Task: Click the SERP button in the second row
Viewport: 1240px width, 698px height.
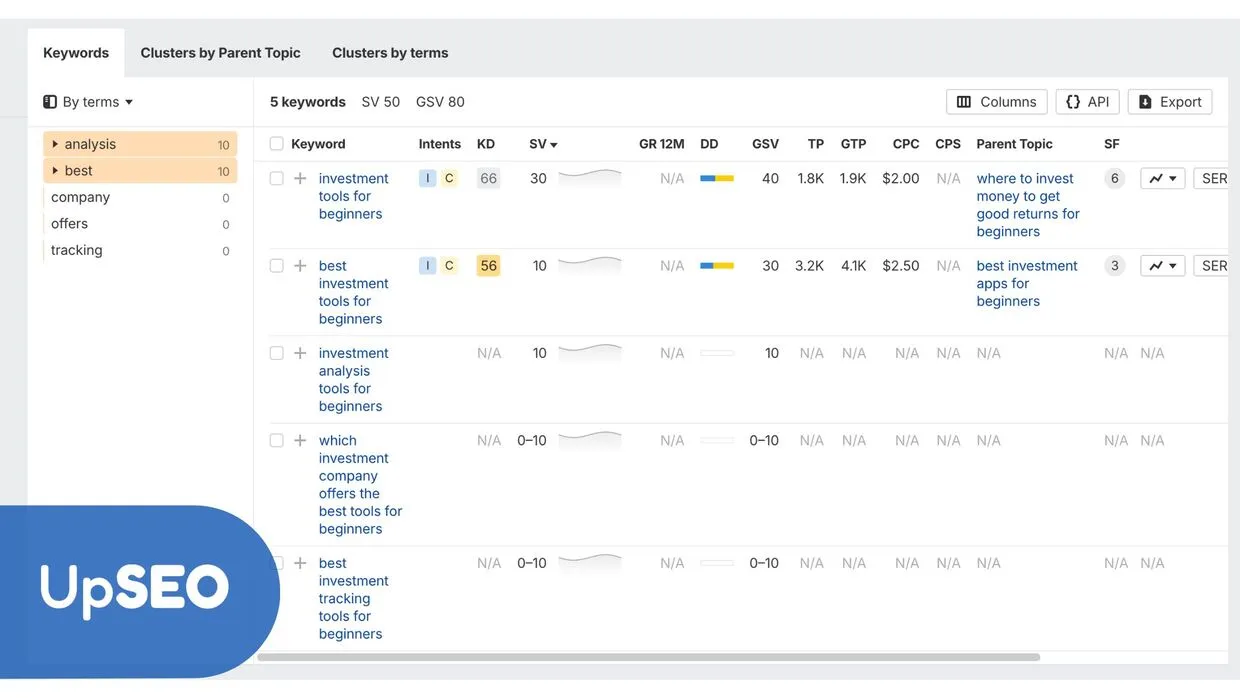Action: point(1214,265)
